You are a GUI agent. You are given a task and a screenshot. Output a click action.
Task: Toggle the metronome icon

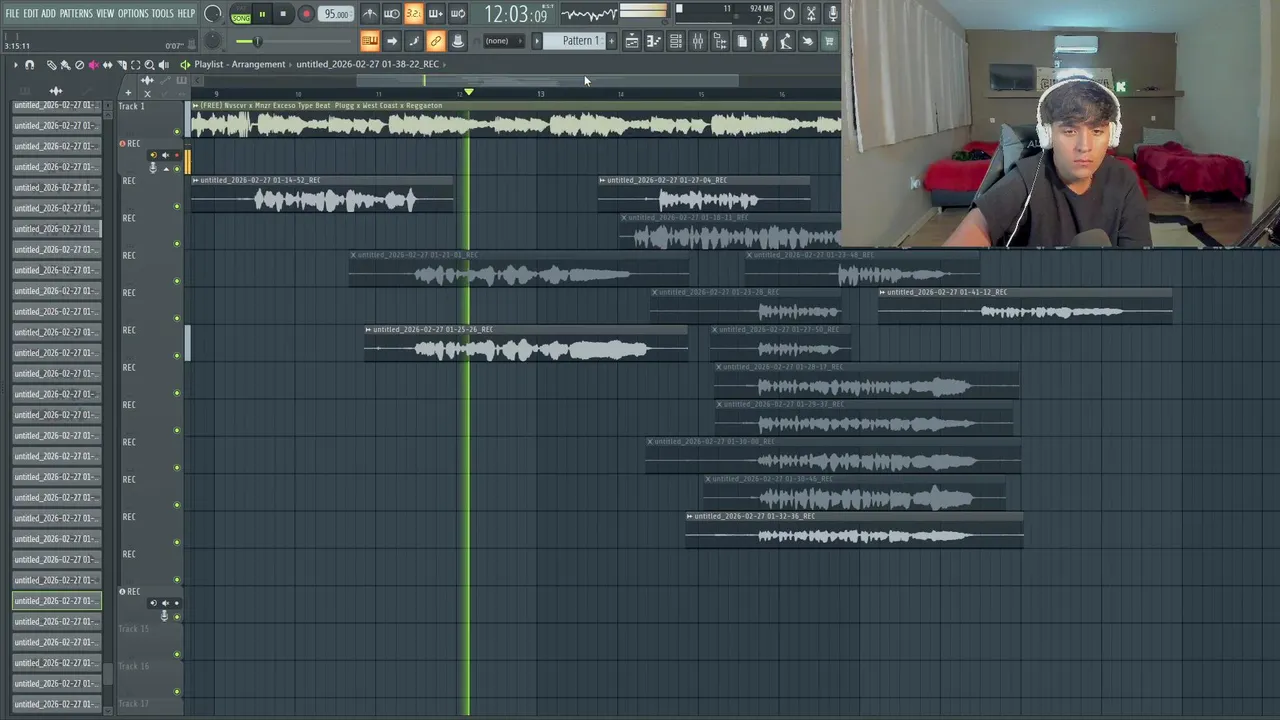369,14
